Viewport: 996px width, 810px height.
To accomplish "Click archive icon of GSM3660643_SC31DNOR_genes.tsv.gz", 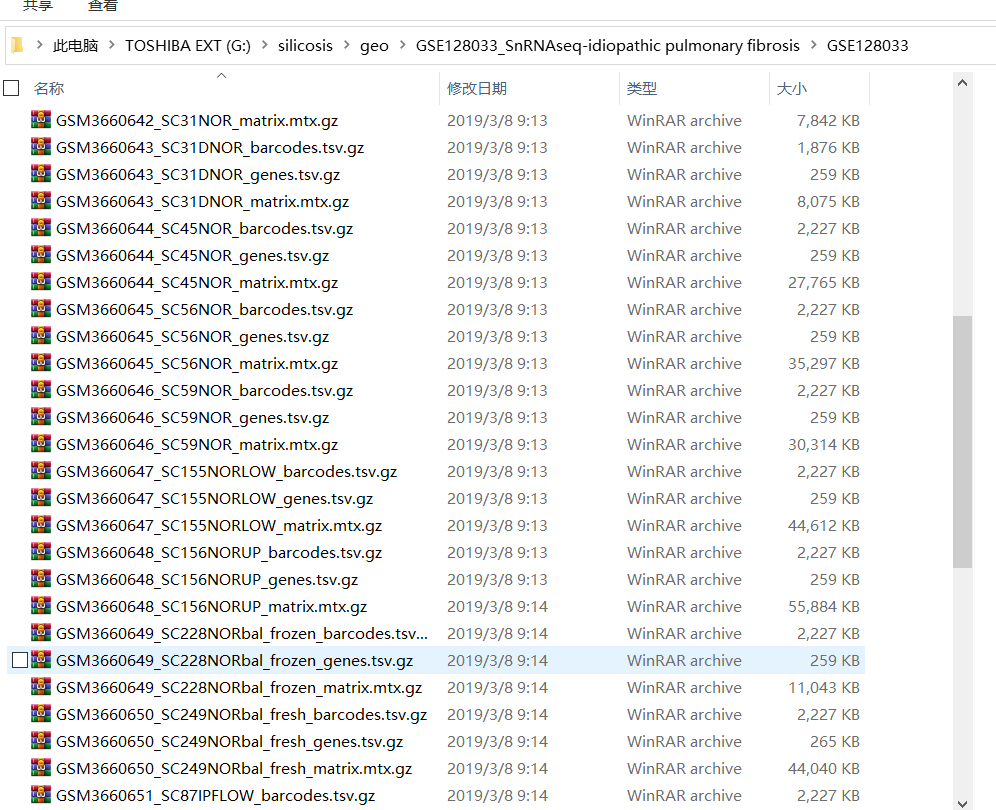I will (41, 173).
